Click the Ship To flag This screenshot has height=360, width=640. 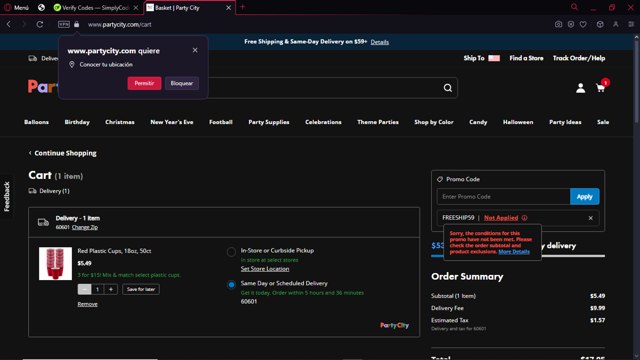click(494, 58)
